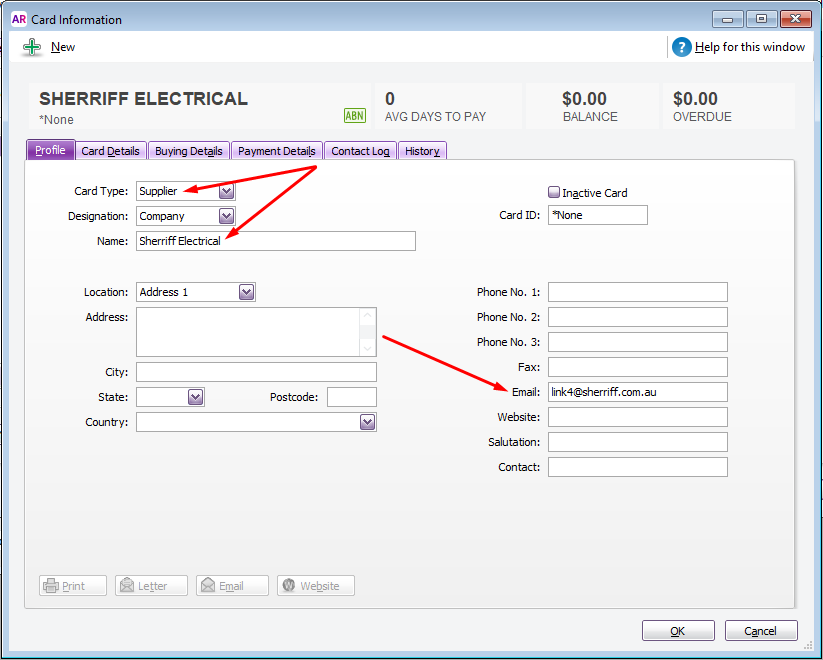
Task: Click the Letter button at bottom
Action: click(151, 585)
